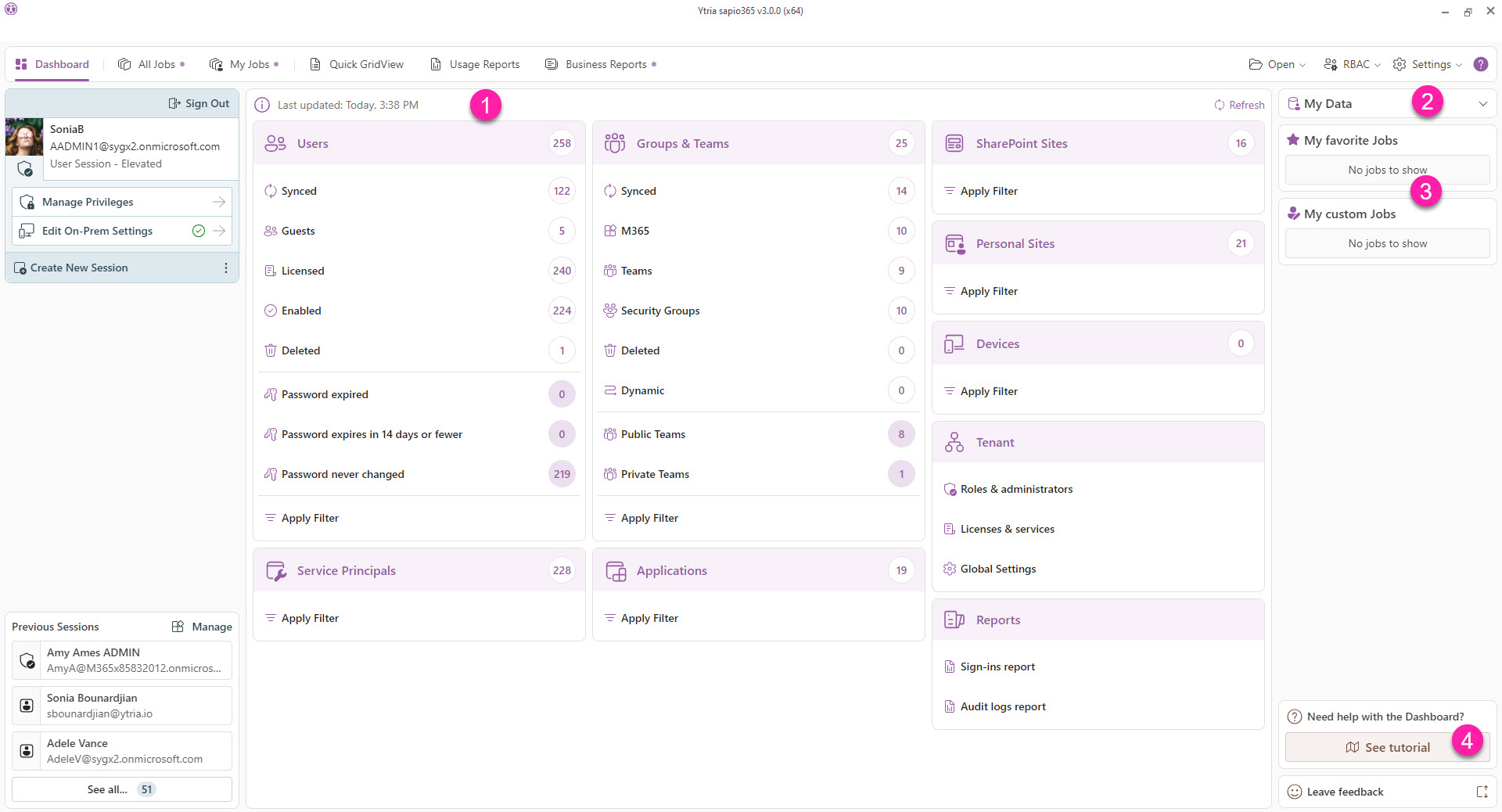Select Password expired users row
The height and width of the screenshot is (812, 1502).
419,394
